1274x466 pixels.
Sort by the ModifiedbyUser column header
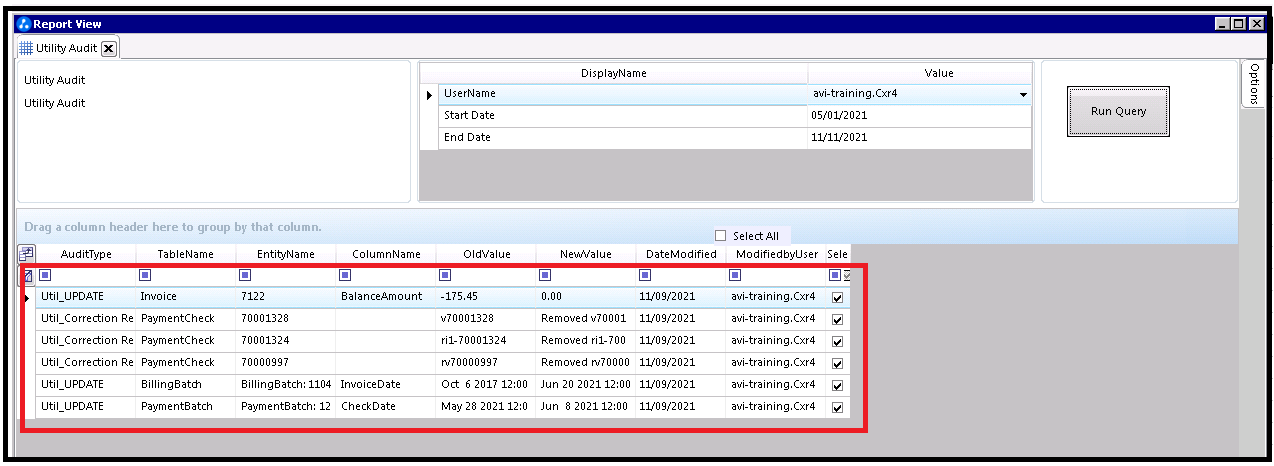[777, 254]
